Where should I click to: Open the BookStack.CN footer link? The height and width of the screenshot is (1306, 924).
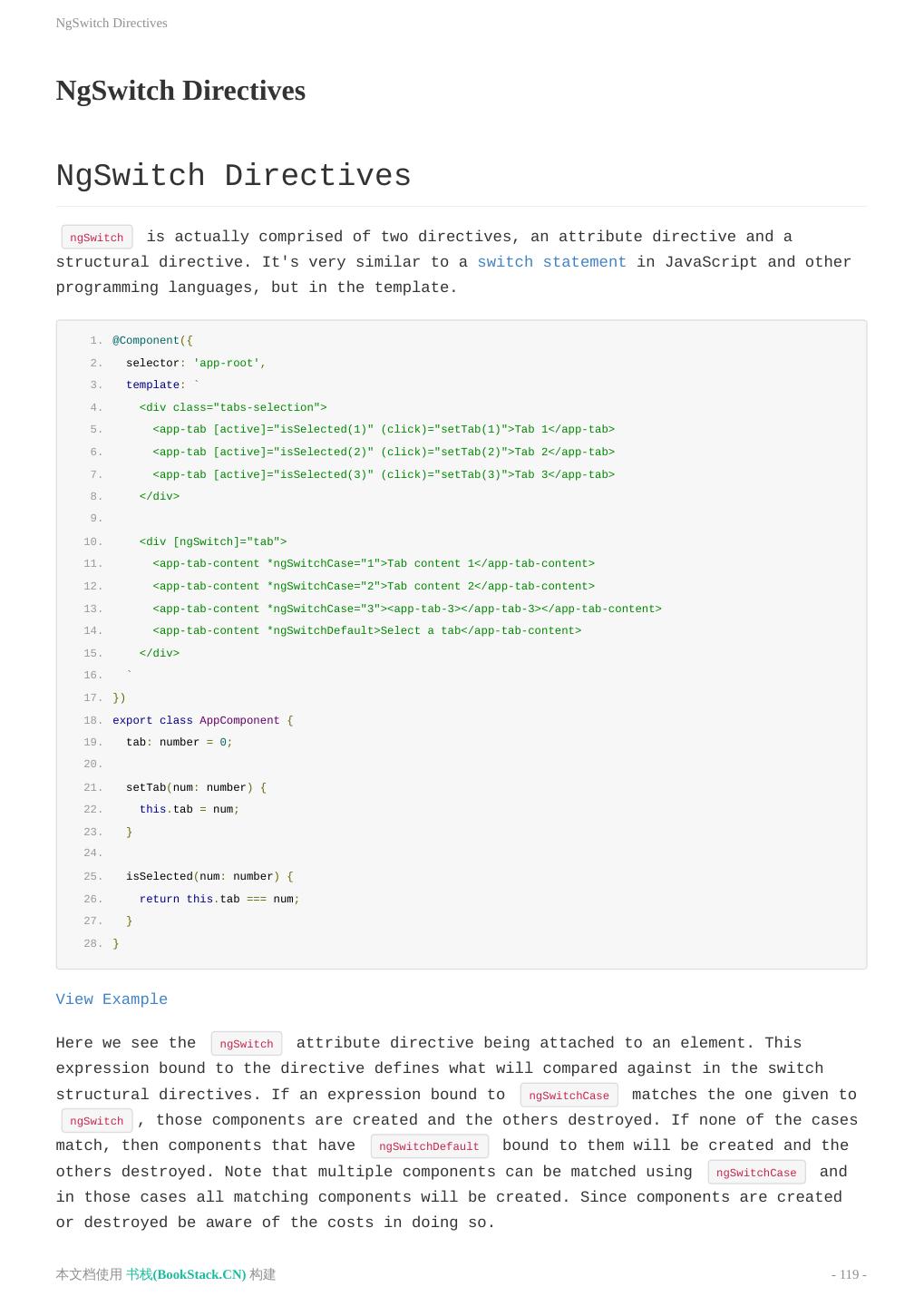[186, 1274]
